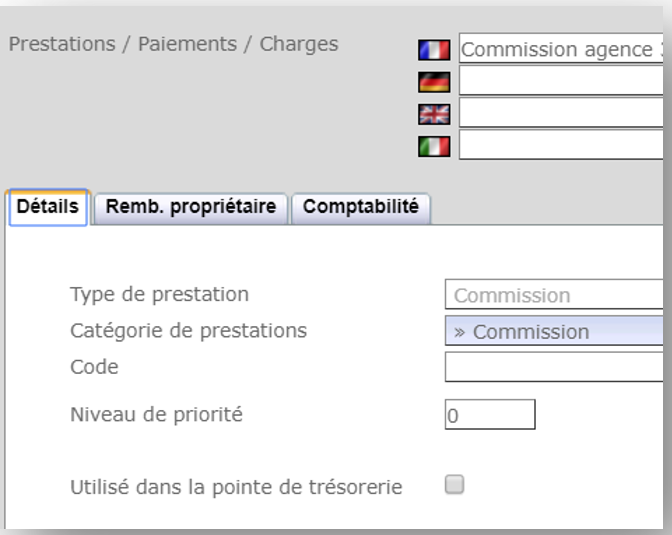The width and height of the screenshot is (672, 535).
Task: Switch to the Détails tab
Action: point(50,208)
